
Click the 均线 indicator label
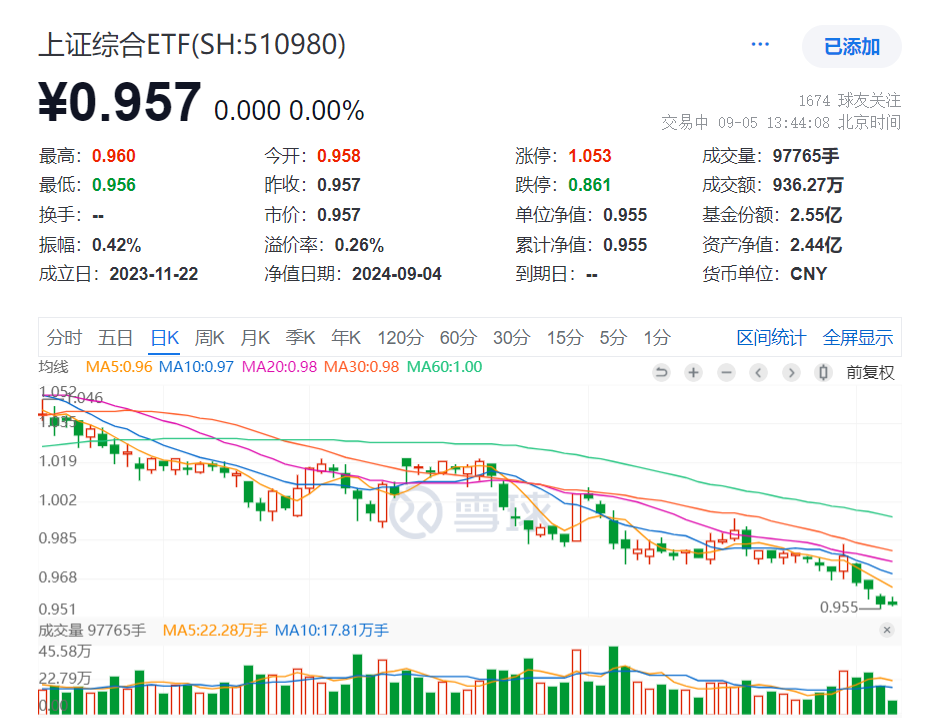coord(54,367)
